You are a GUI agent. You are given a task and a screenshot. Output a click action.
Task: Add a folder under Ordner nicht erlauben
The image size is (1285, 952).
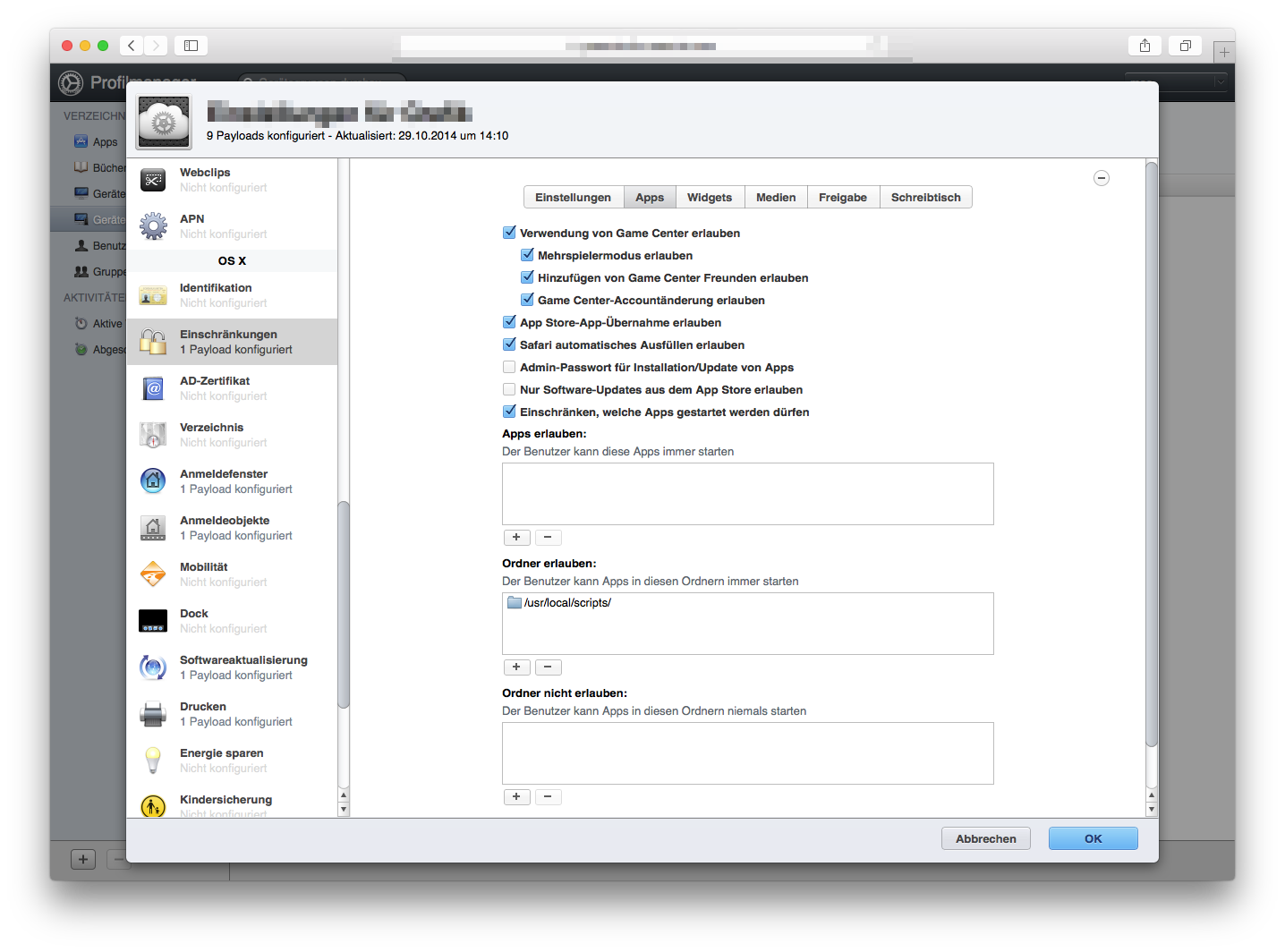point(516,797)
